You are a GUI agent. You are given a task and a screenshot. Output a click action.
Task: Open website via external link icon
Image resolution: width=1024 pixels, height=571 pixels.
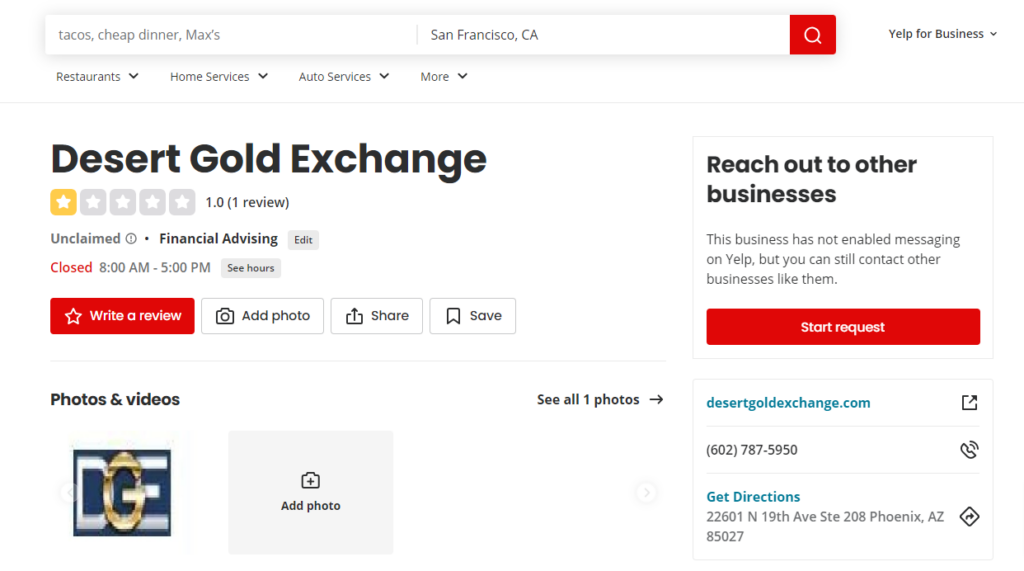(x=969, y=402)
